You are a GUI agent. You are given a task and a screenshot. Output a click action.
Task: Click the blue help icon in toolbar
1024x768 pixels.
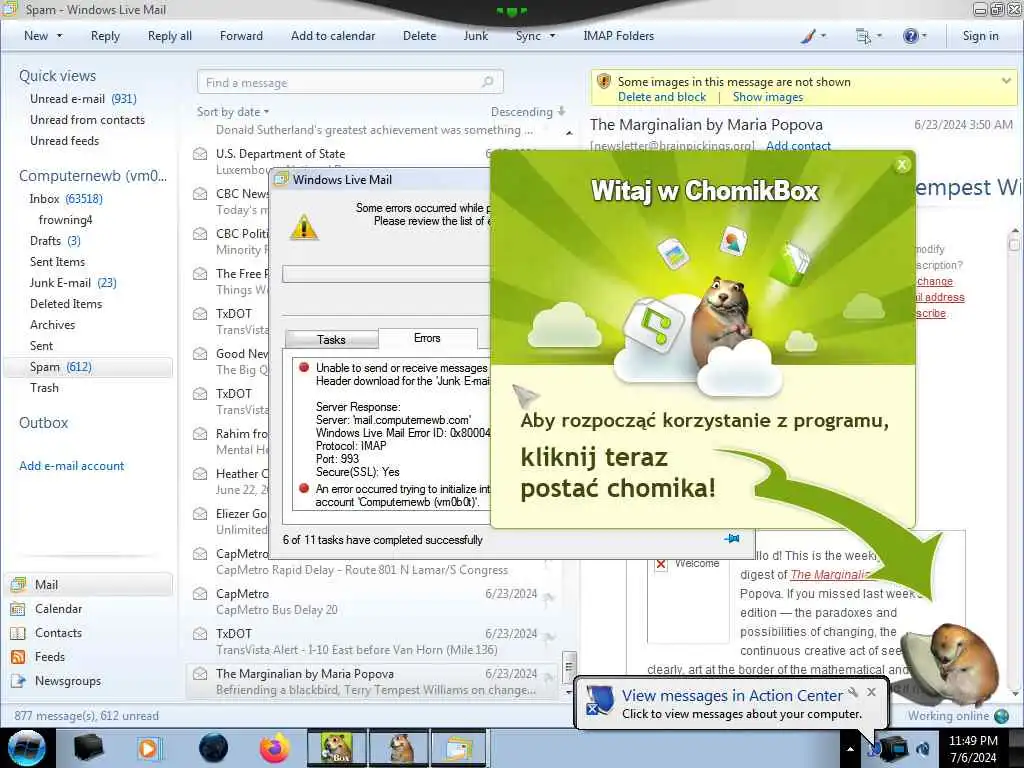pyautogui.click(x=910, y=36)
